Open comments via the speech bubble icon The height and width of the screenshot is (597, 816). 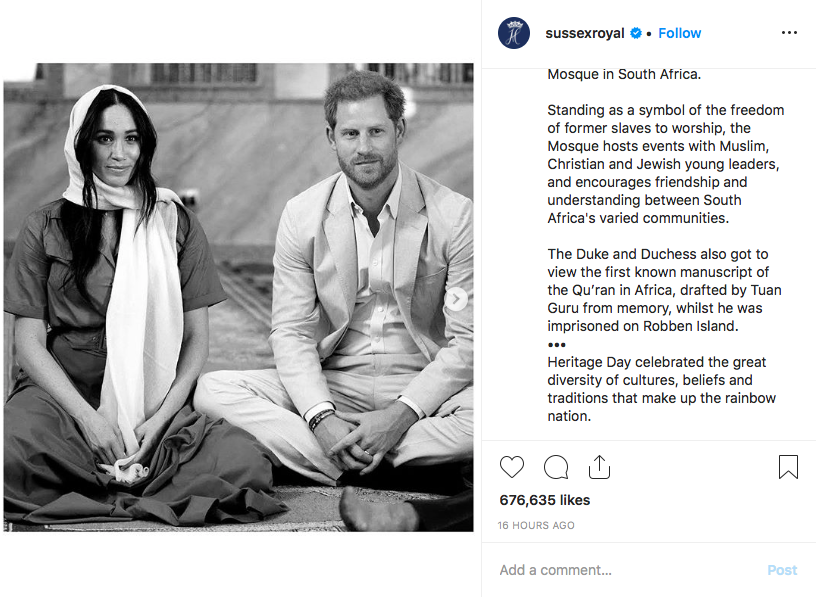point(556,467)
